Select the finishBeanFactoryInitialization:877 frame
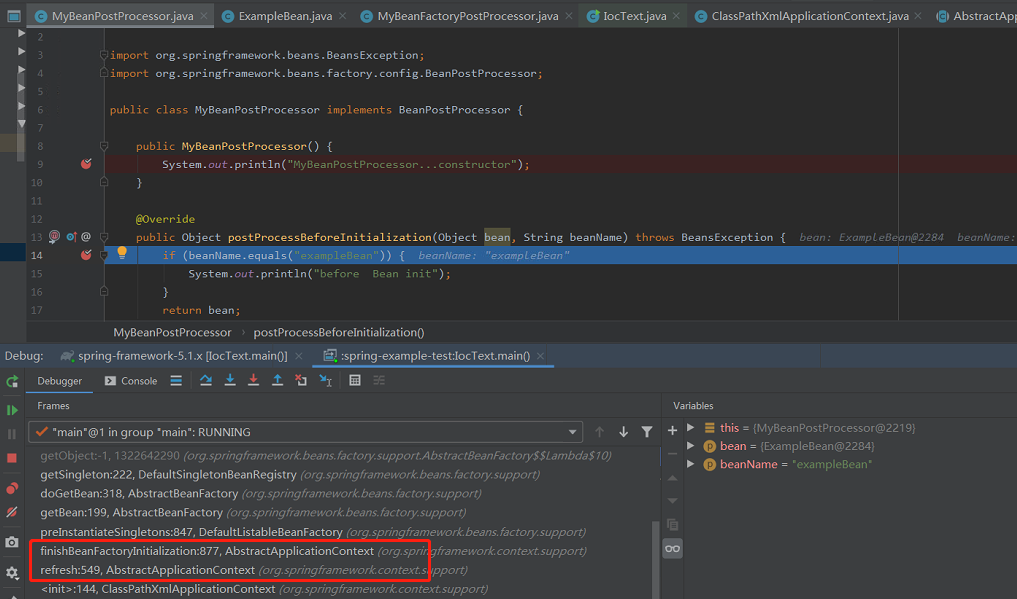Viewport: 1017px width, 599px height. tap(339, 551)
